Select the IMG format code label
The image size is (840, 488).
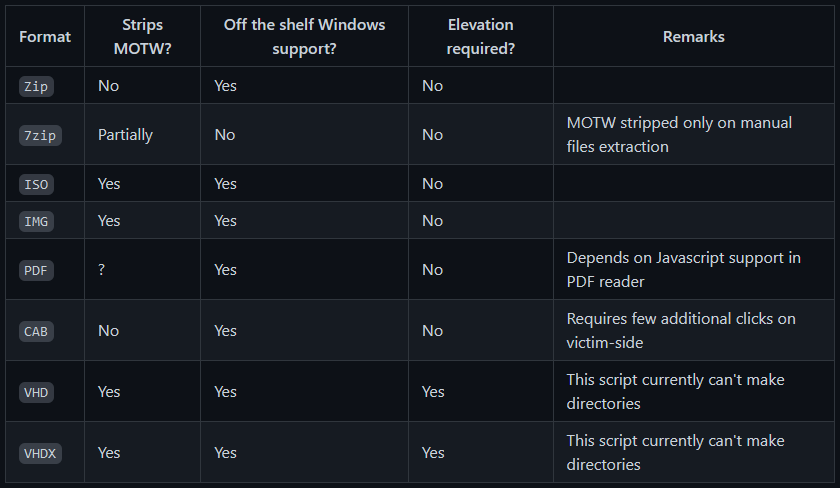point(36,221)
